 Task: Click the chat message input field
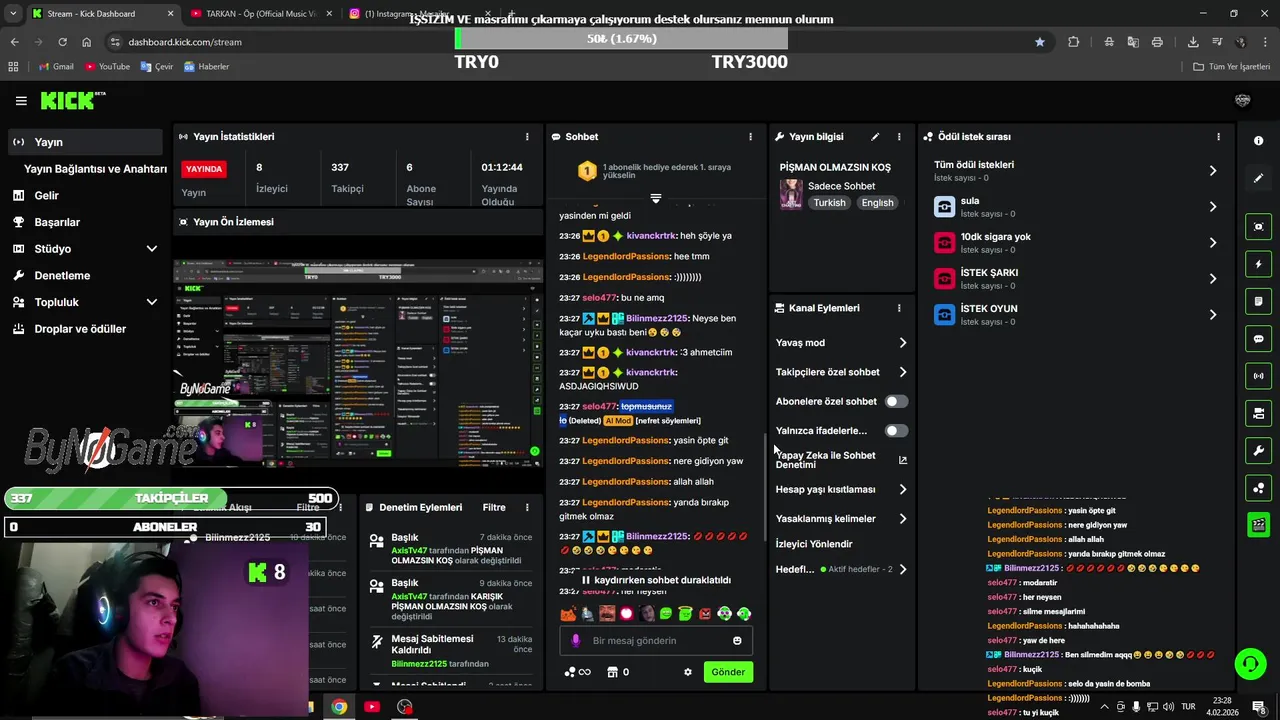coord(656,641)
